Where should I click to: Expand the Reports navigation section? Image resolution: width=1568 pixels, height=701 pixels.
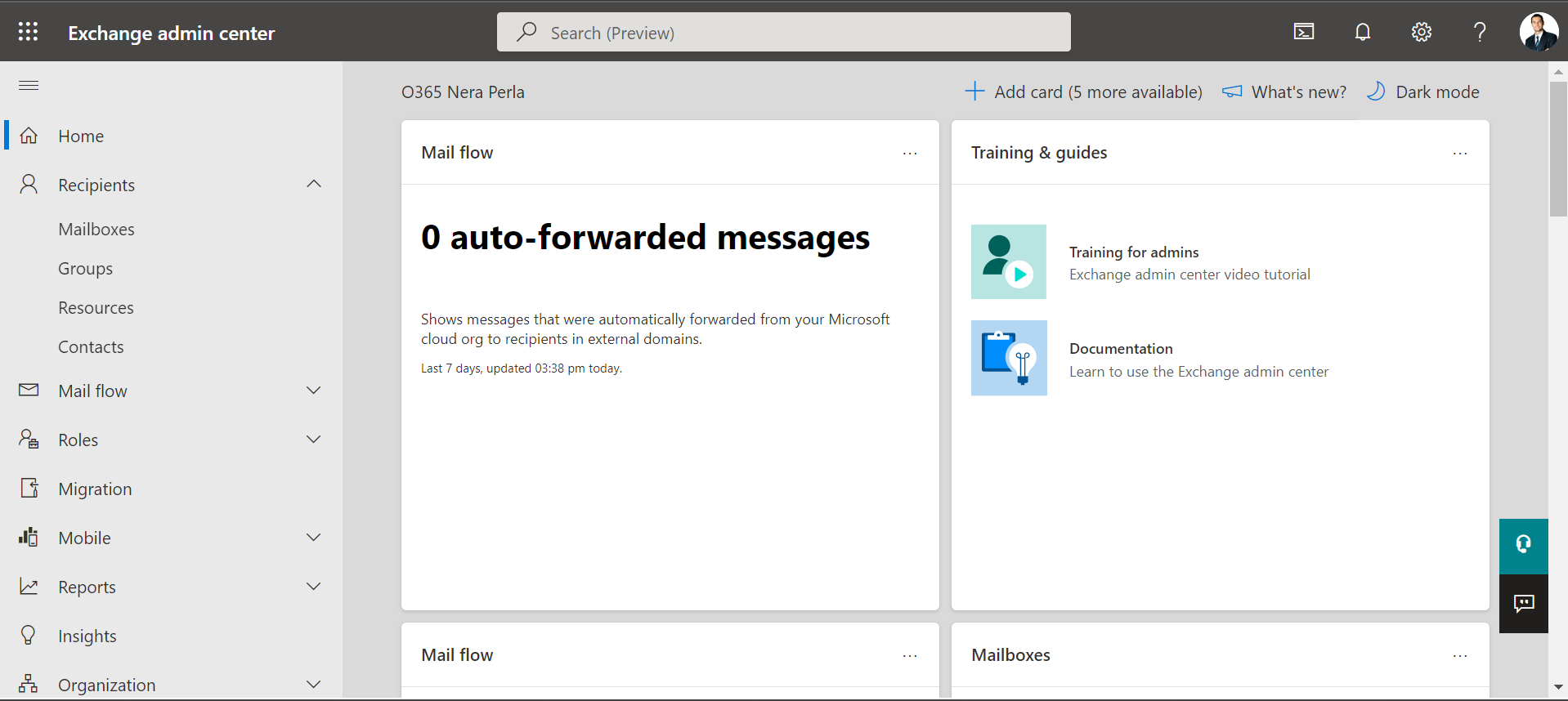314,587
